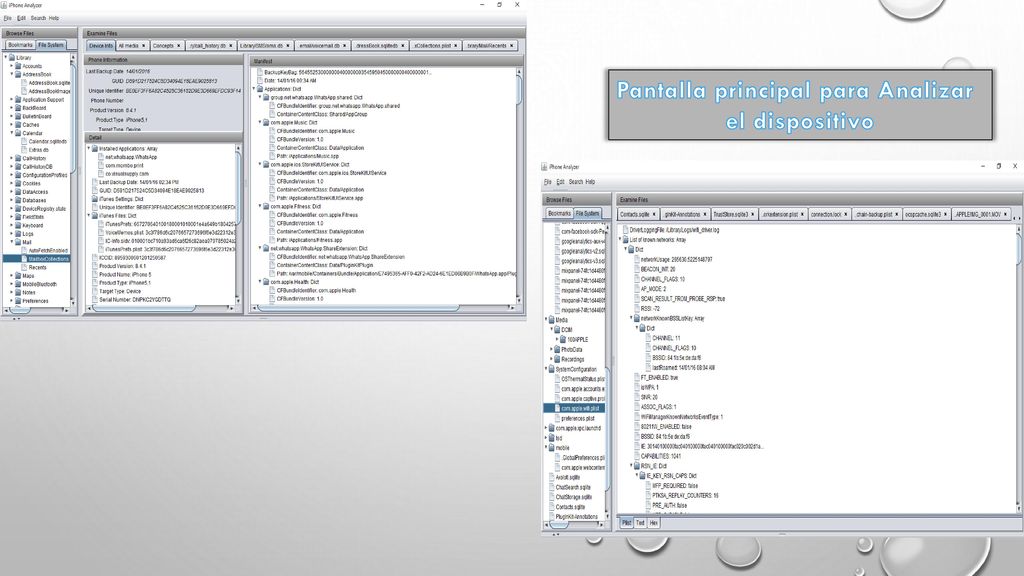Close the Contacts.sqlite tab in right window
1024x576 pixels.
click(x=654, y=214)
